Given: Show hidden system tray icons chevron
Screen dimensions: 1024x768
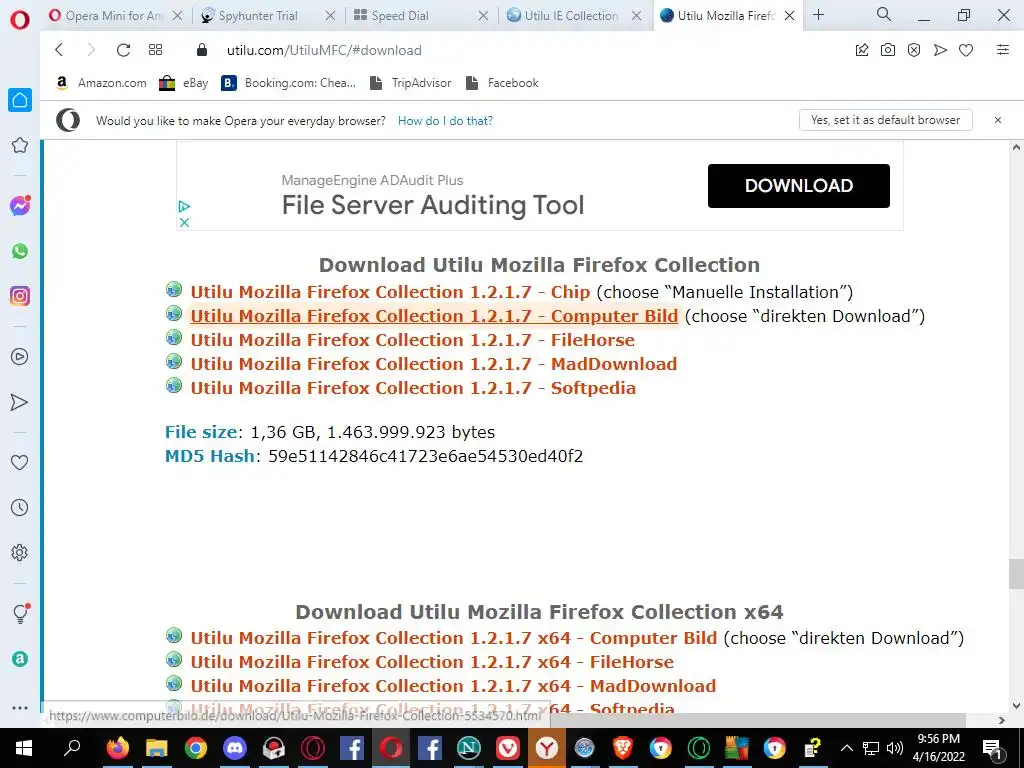Looking at the screenshot, I should tap(846, 748).
